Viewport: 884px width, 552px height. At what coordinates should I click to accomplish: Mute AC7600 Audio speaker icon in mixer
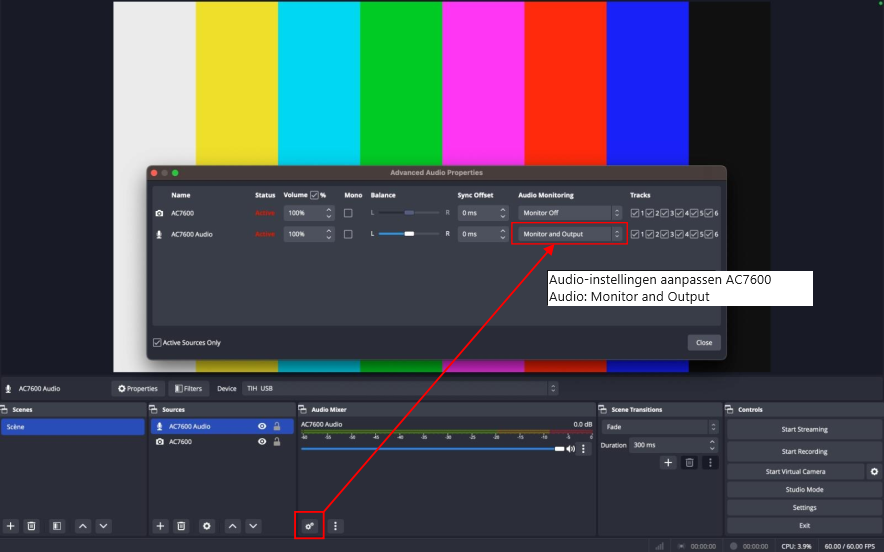[x=571, y=449]
